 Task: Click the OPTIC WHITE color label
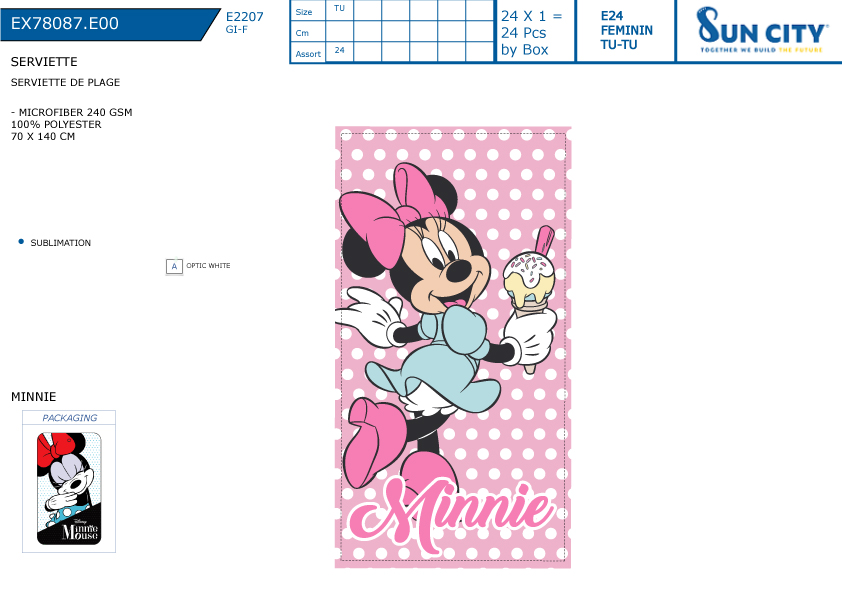(x=208, y=266)
